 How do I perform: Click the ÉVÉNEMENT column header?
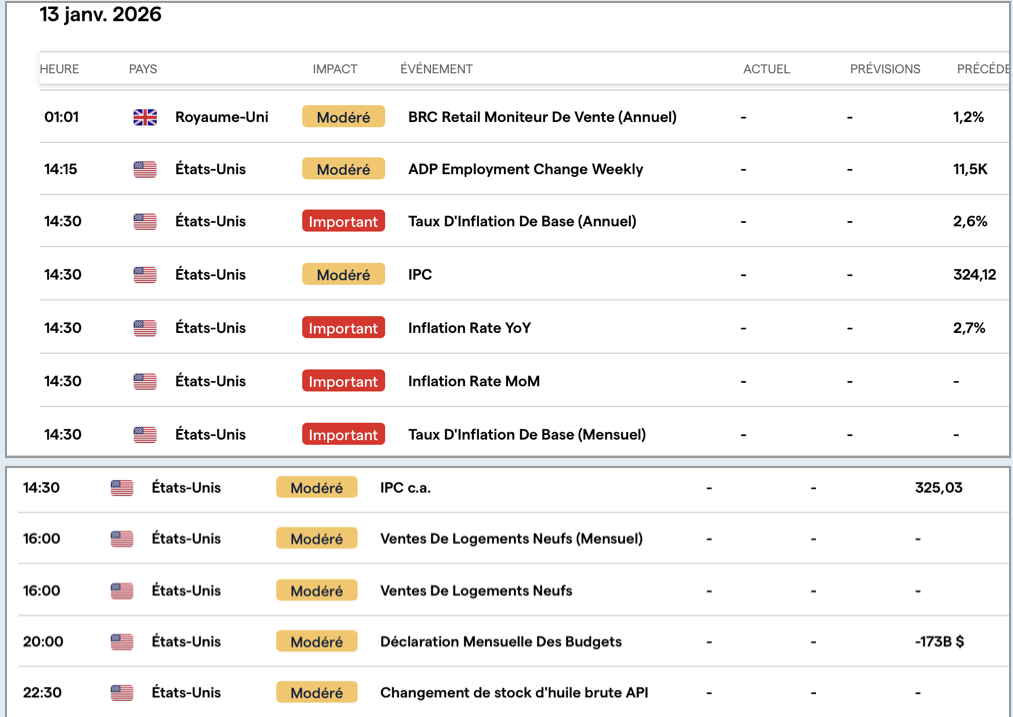click(x=436, y=69)
